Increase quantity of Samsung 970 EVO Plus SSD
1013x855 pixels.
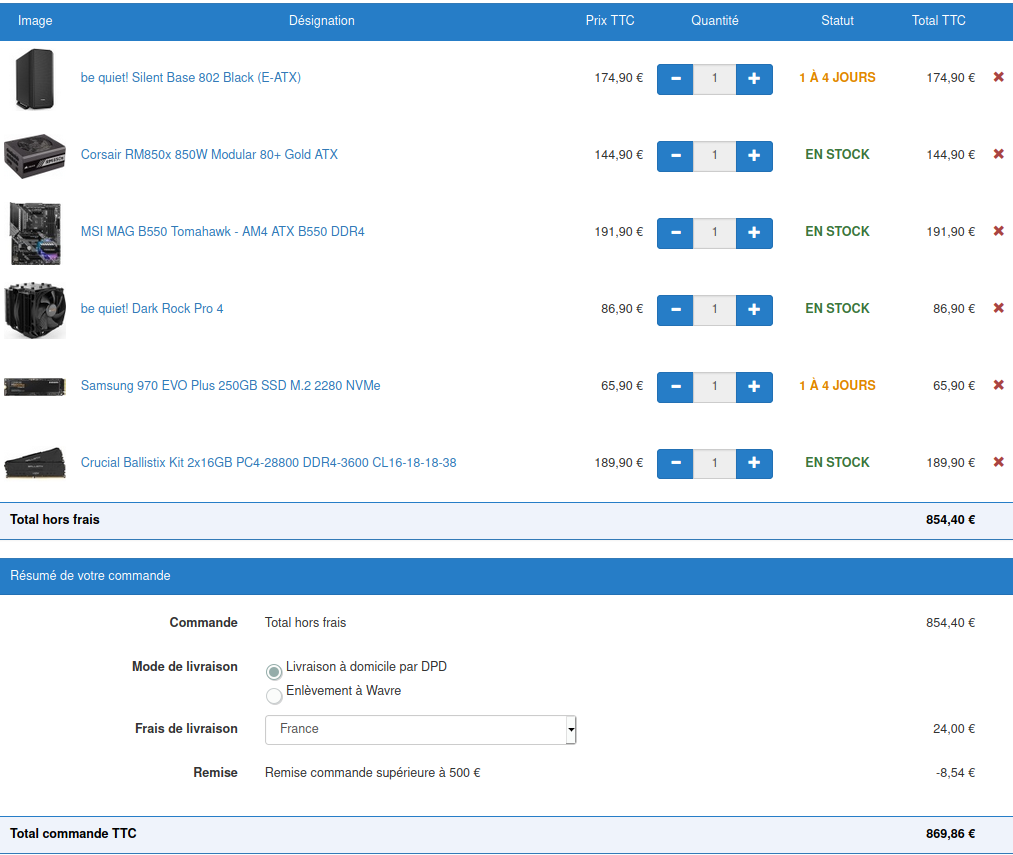(754, 386)
